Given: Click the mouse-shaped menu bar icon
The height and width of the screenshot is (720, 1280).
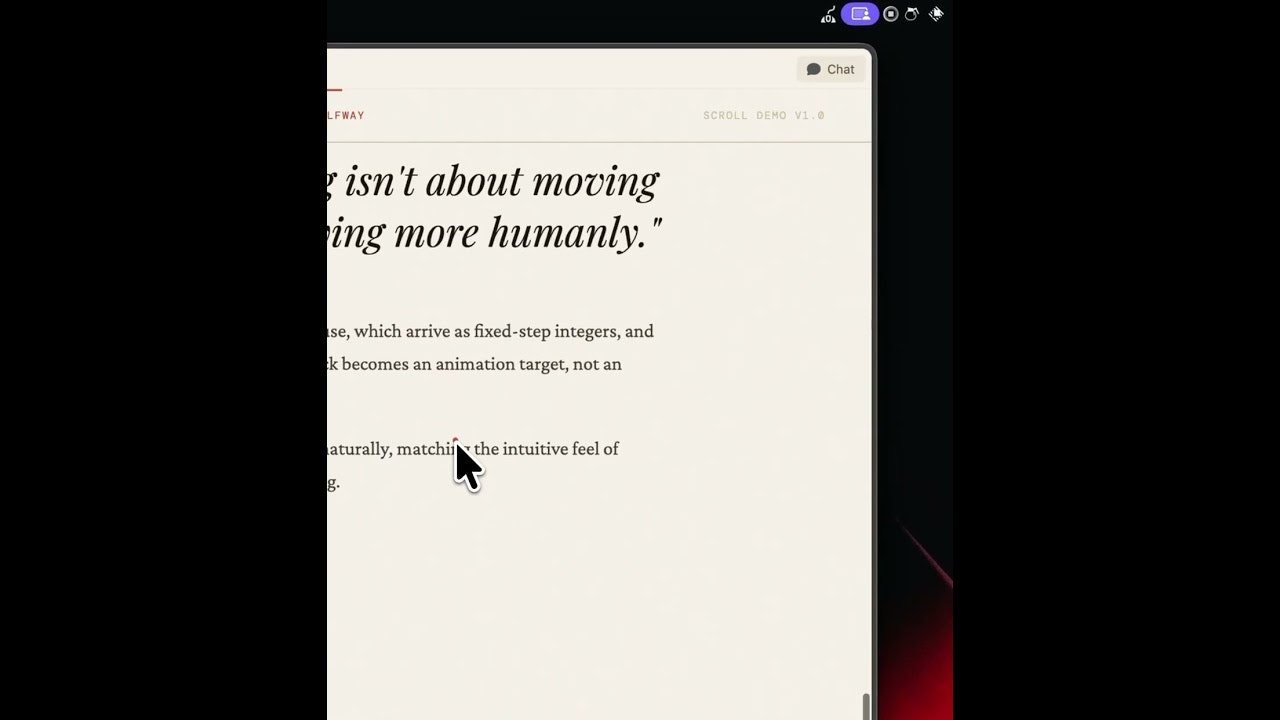Looking at the screenshot, I should click(828, 14).
